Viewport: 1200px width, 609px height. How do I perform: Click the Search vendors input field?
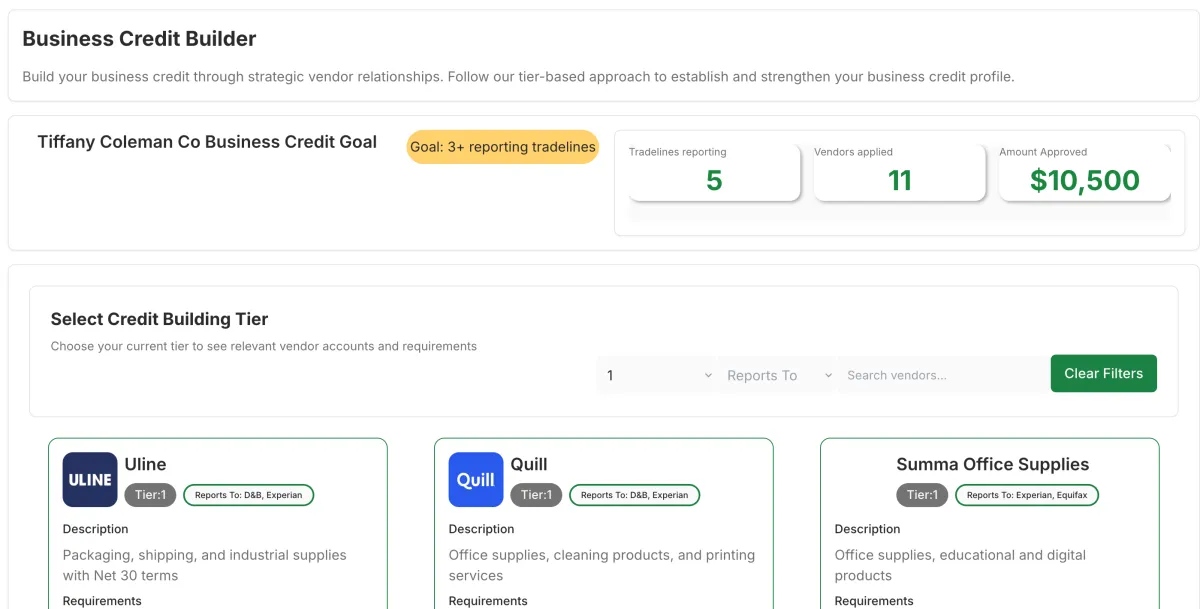[942, 375]
